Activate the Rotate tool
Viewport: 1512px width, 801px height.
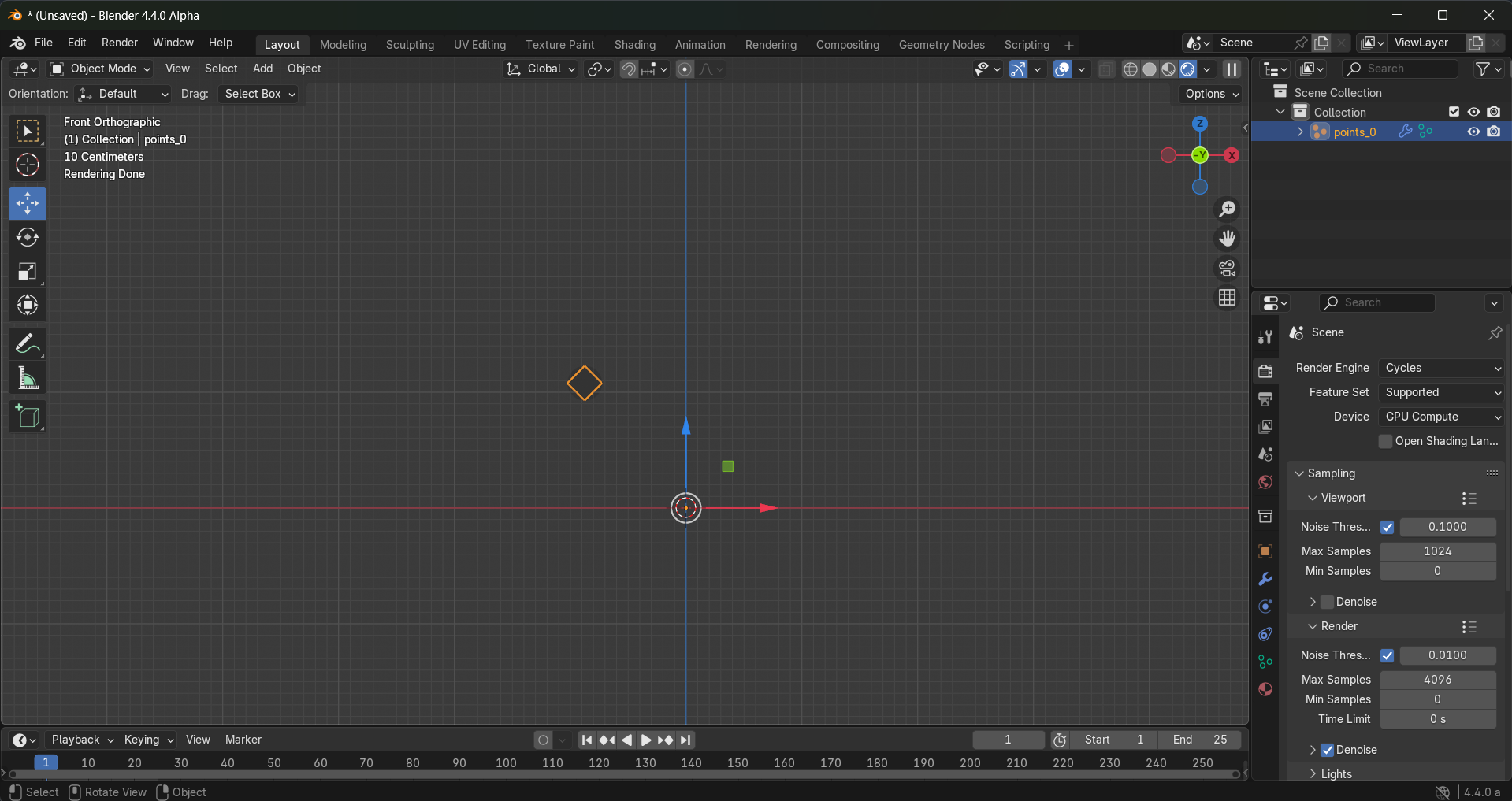pyautogui.click(x=28, y=237)
